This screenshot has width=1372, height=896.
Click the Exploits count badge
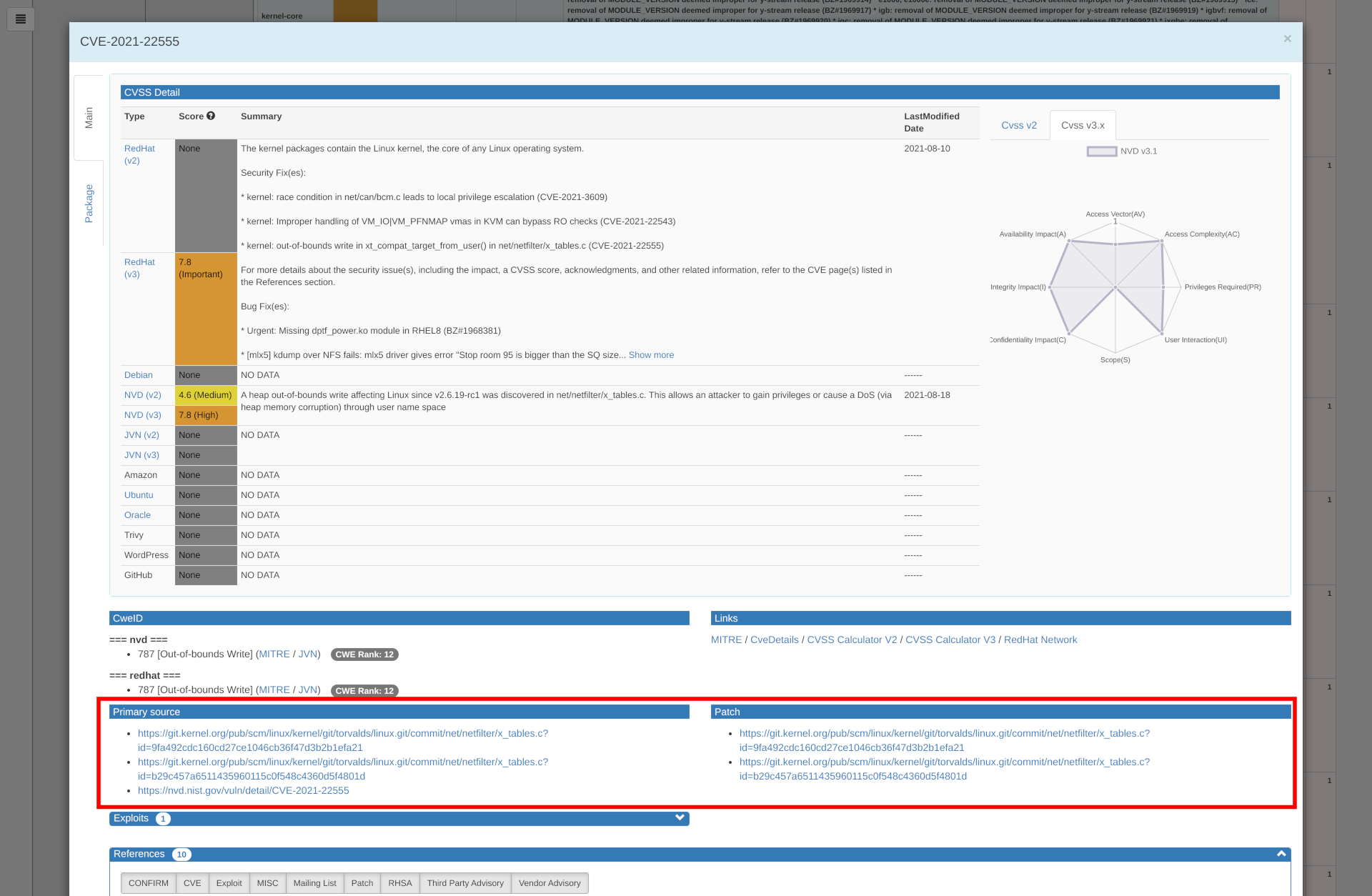click(164, 819)
